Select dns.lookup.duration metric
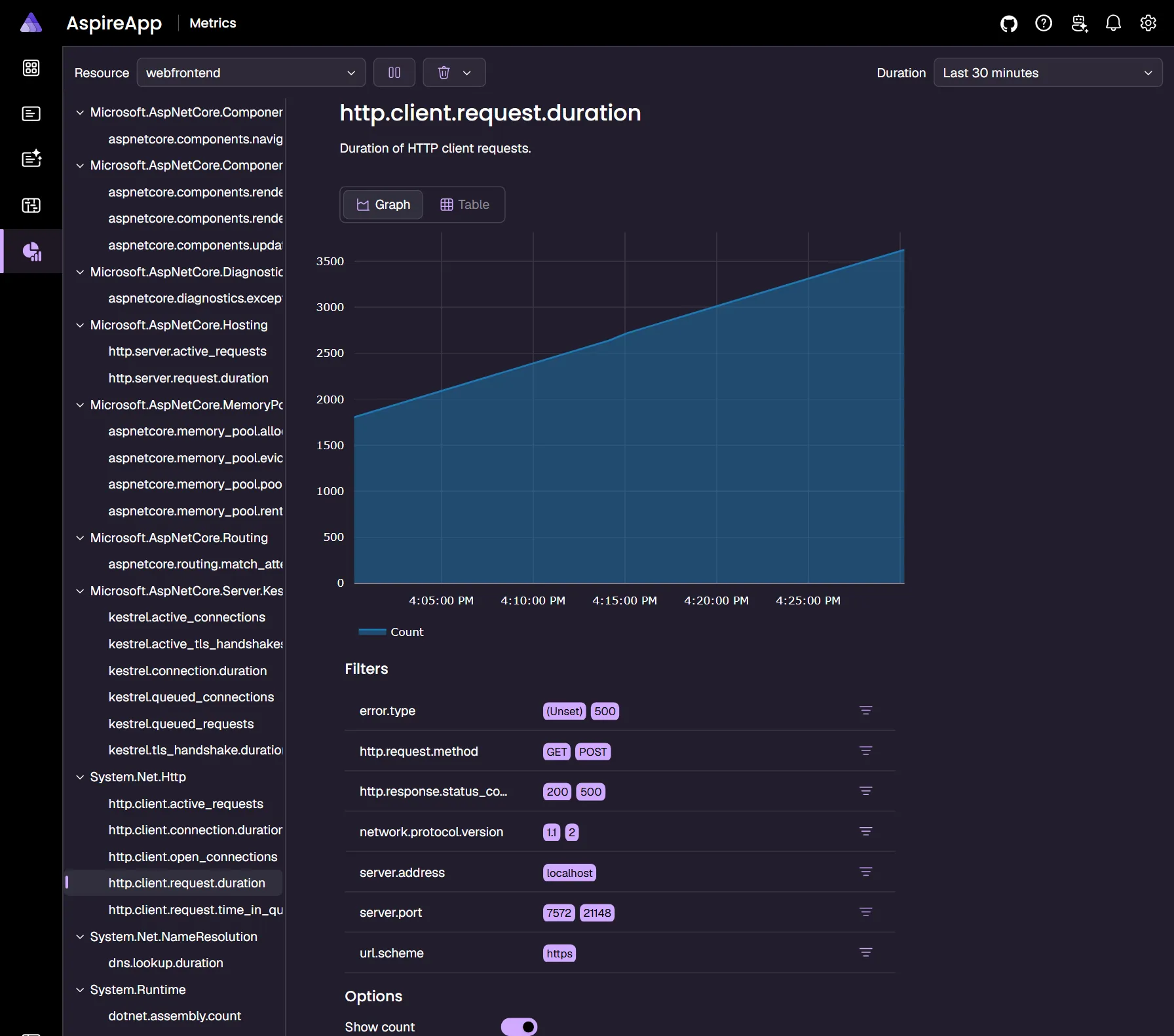Image resolution: width=1174 pixels, height=1036 pixels. click(x=166, y=963)
